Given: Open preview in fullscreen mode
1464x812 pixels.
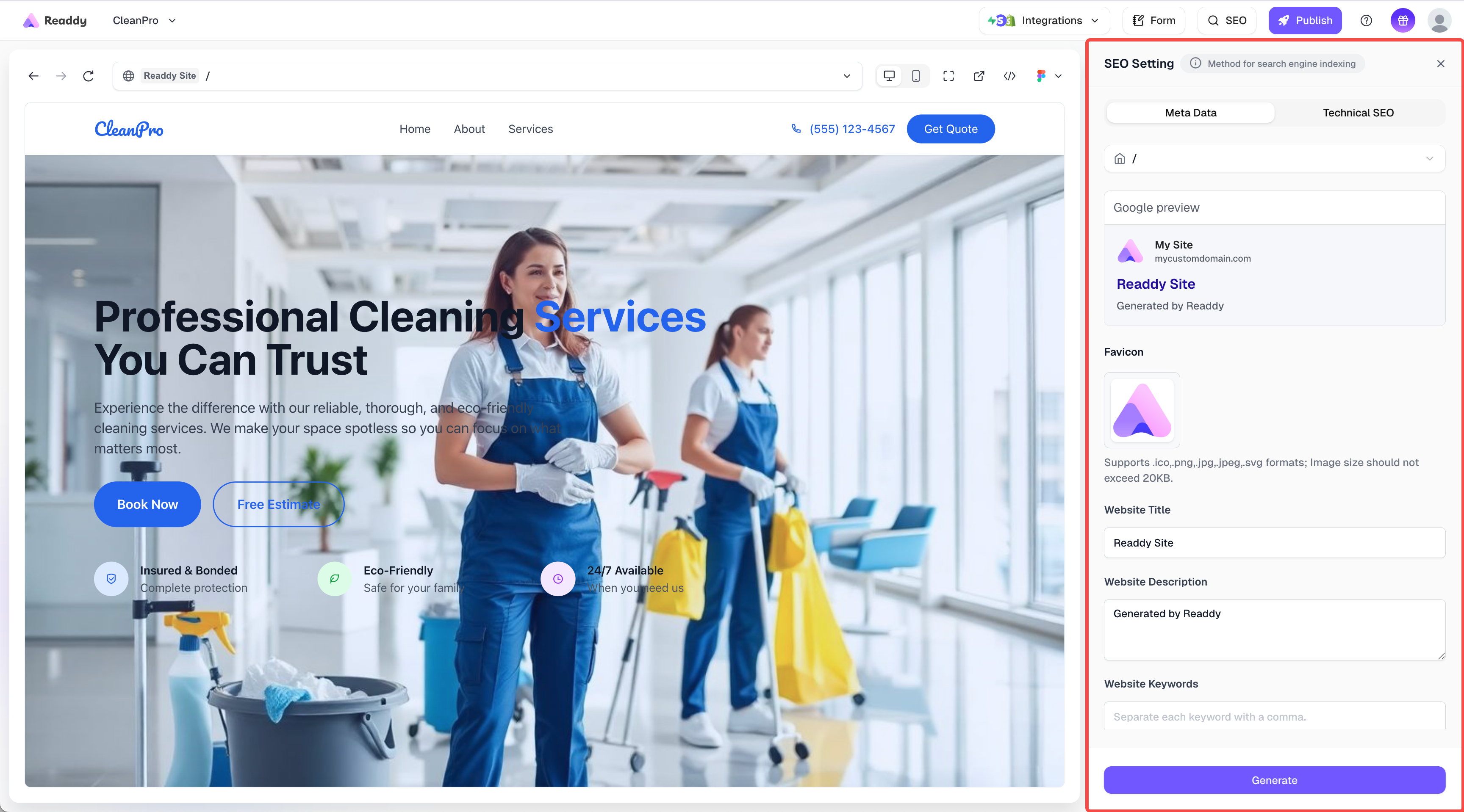Looking at the screenshot, I should [x=948, y=76].
